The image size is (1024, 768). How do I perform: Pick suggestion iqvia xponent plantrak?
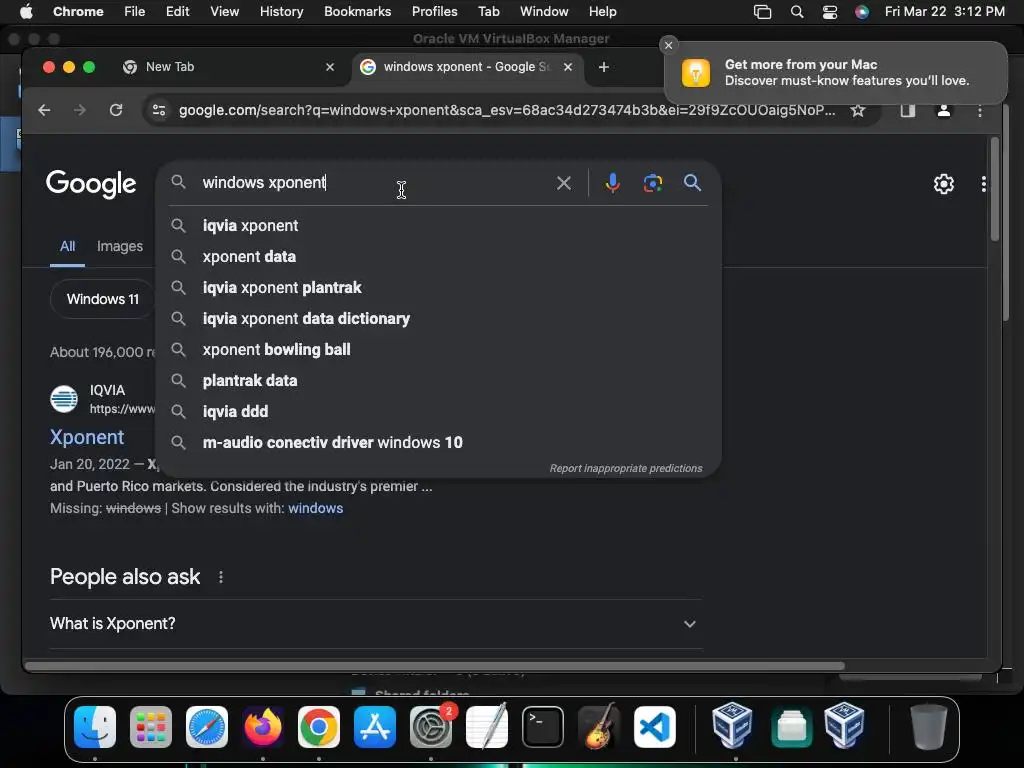[x=438, y=287]
